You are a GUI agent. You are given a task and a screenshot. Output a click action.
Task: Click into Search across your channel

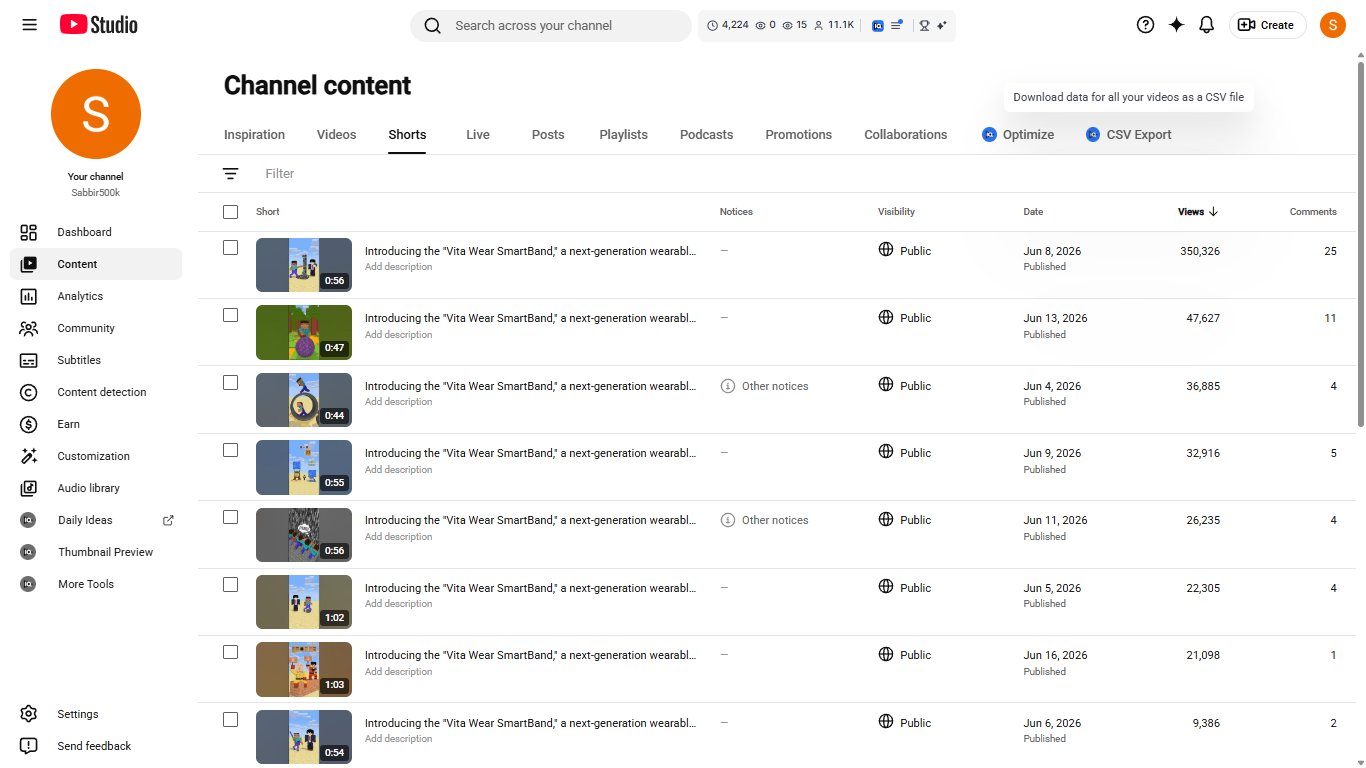pyautogui.click(x=550, y=26)
